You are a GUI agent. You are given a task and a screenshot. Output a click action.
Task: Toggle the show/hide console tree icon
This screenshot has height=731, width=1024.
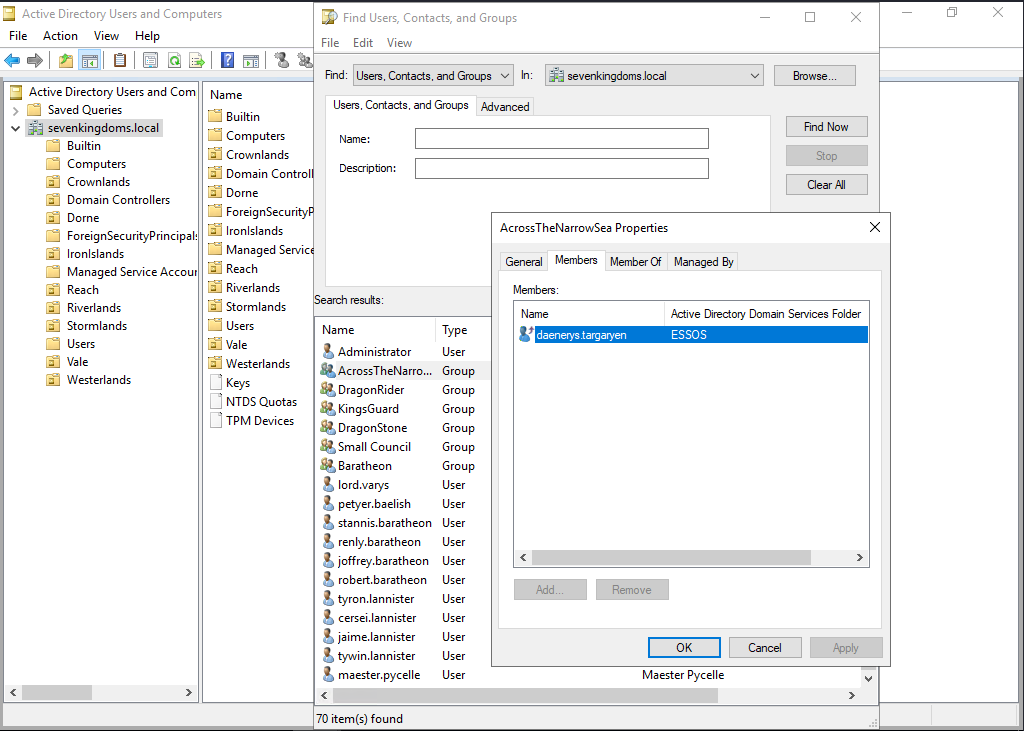[x=89, y=61]
